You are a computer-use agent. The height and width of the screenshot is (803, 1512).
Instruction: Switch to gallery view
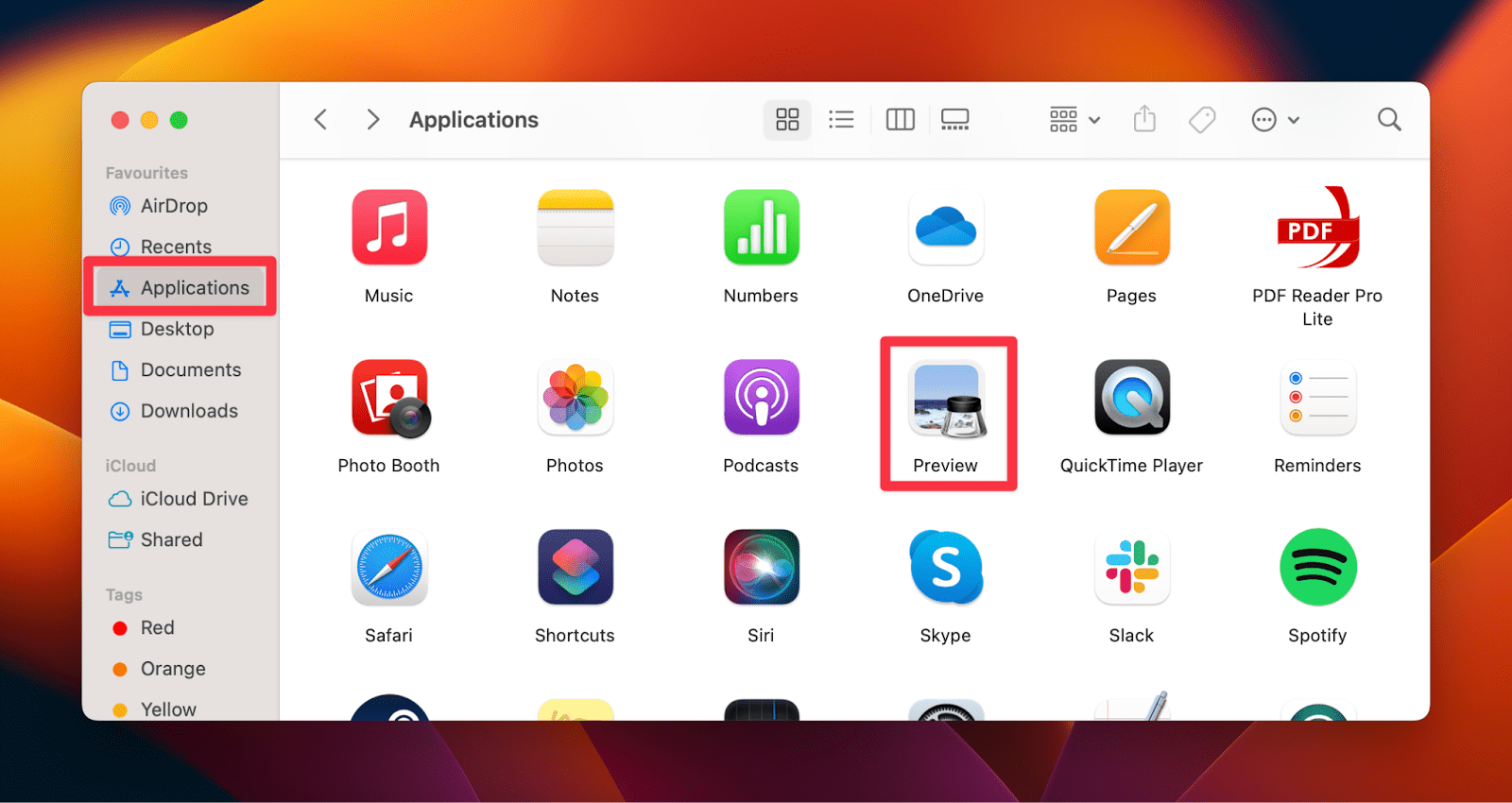coord(955,119)
